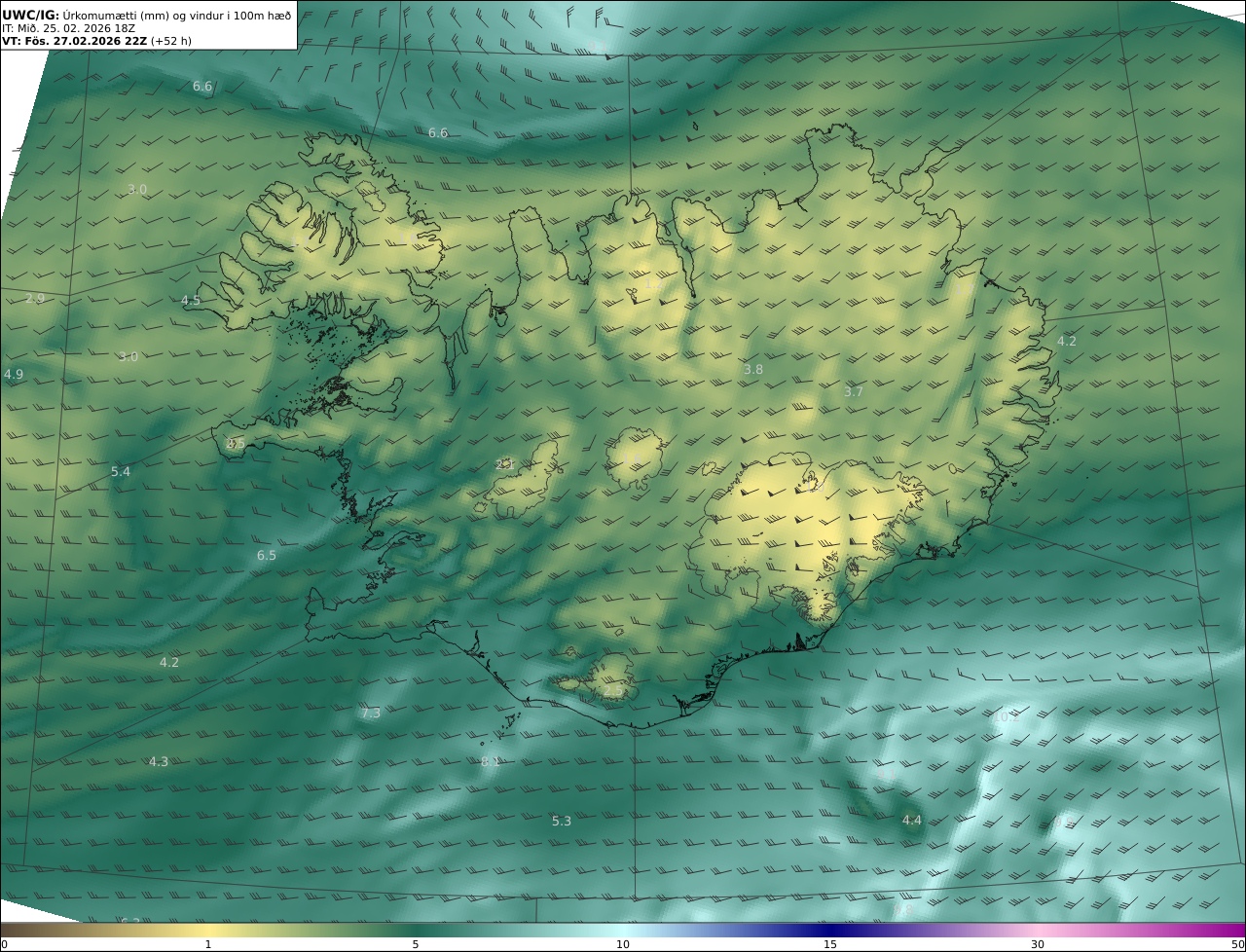Click the color scale label '1'
This screenshot has height=952, width=1246.
click(208, 944)
